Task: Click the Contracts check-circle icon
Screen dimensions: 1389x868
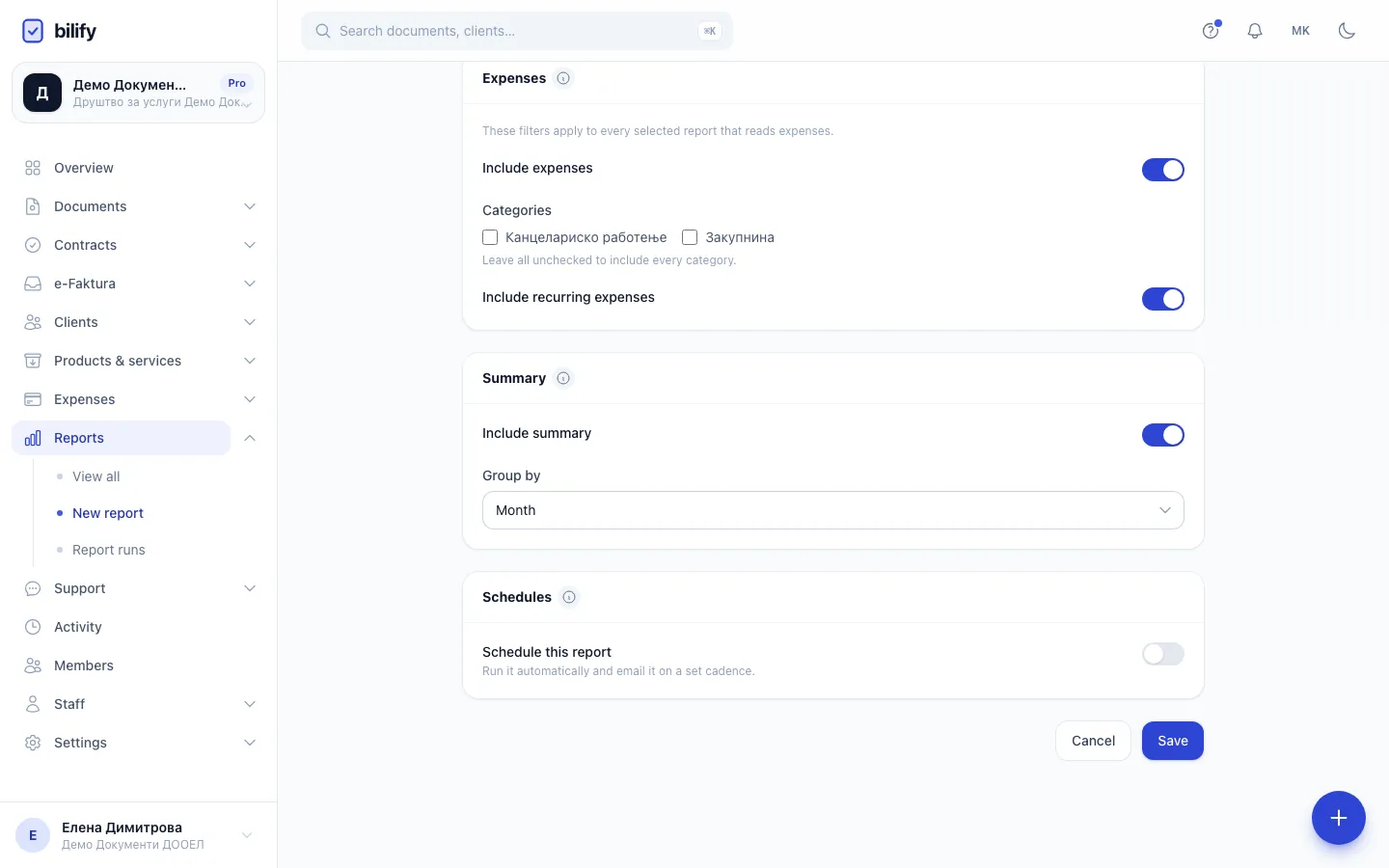Action: (33, 245)
